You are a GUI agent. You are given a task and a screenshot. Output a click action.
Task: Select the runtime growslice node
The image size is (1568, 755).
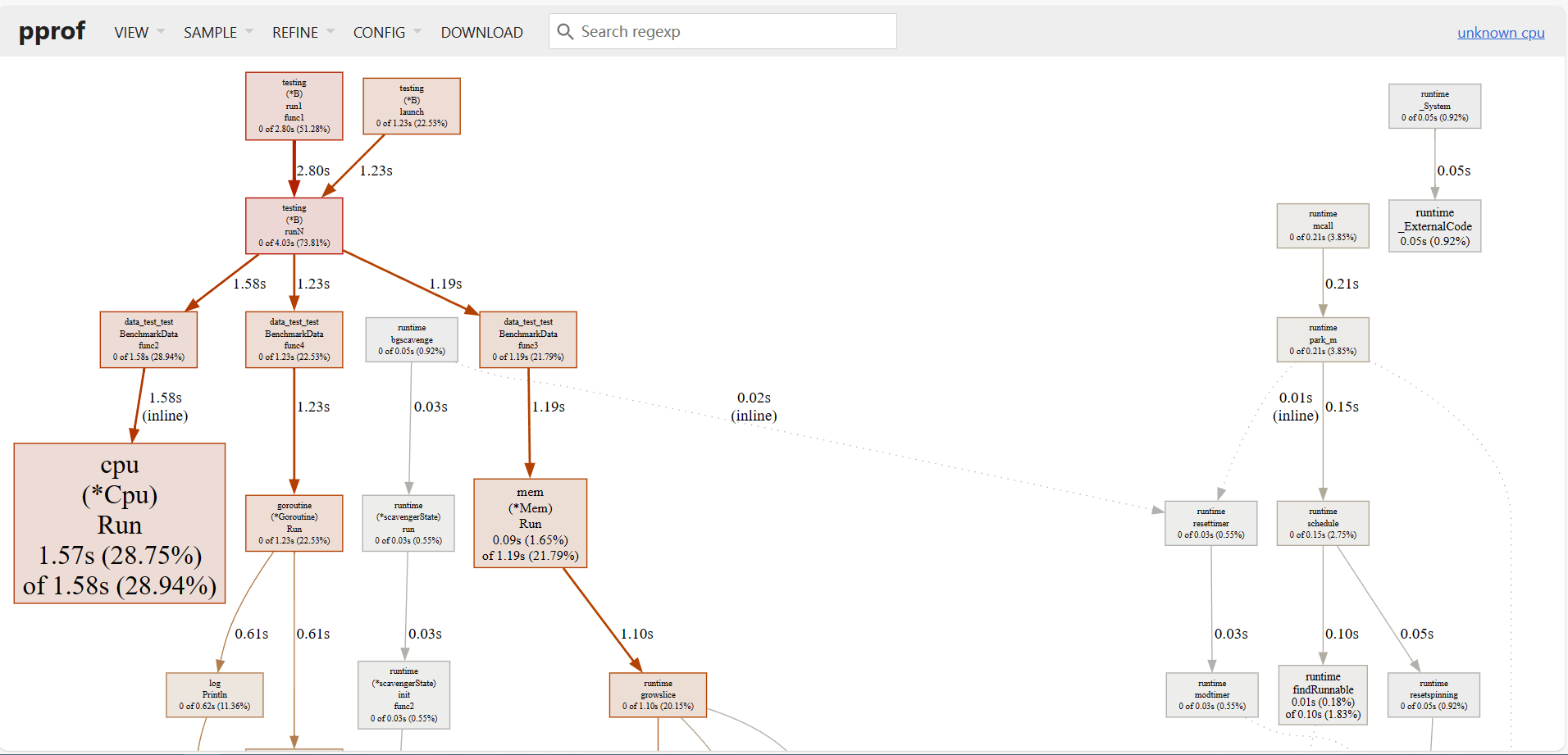[x=658, y=695]
